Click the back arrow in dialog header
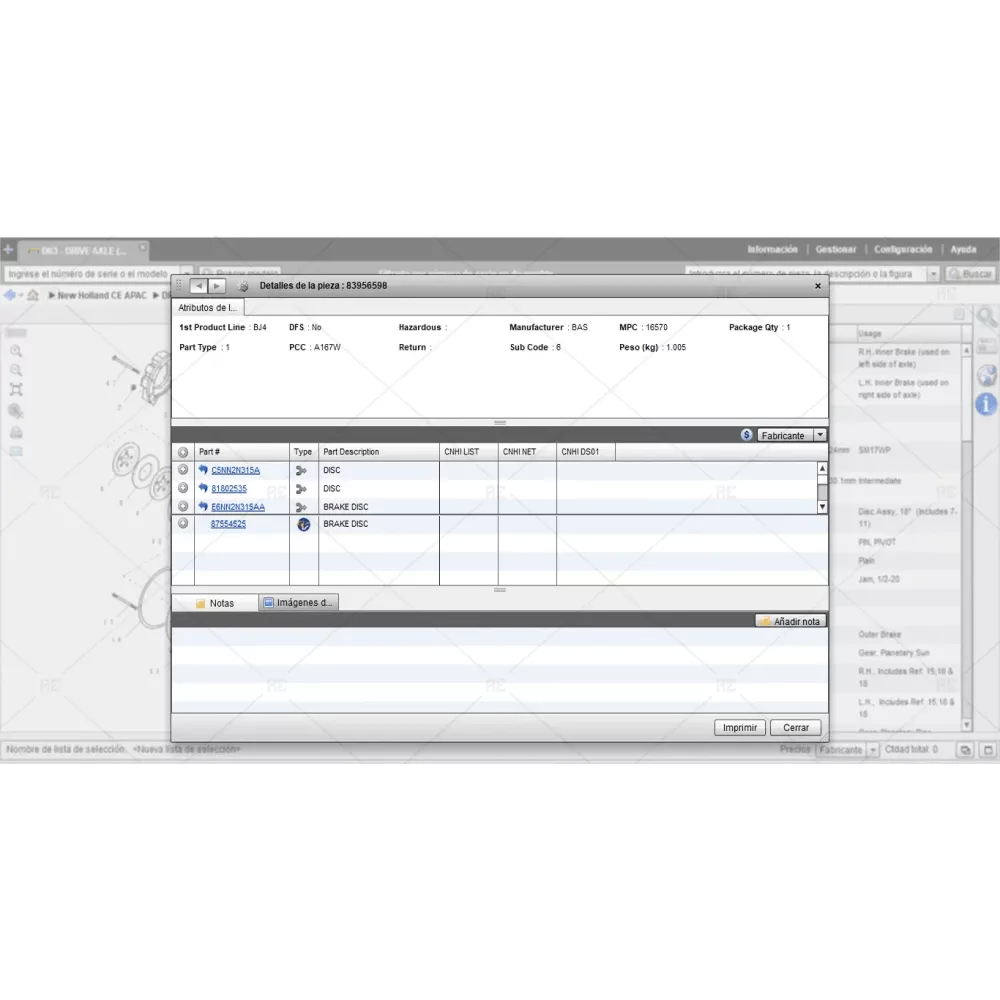The height and width of the screenshot is (1000, 1000). [x=198, y=286]
